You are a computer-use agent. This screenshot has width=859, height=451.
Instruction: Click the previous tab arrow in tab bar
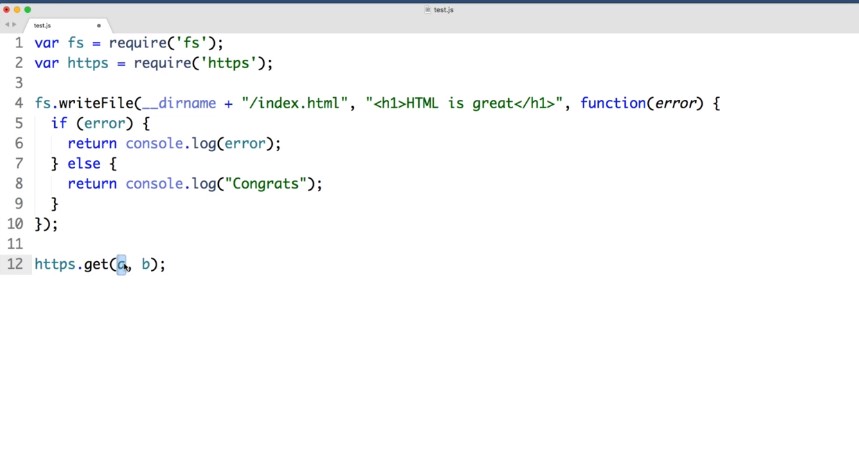pos(7,25)
